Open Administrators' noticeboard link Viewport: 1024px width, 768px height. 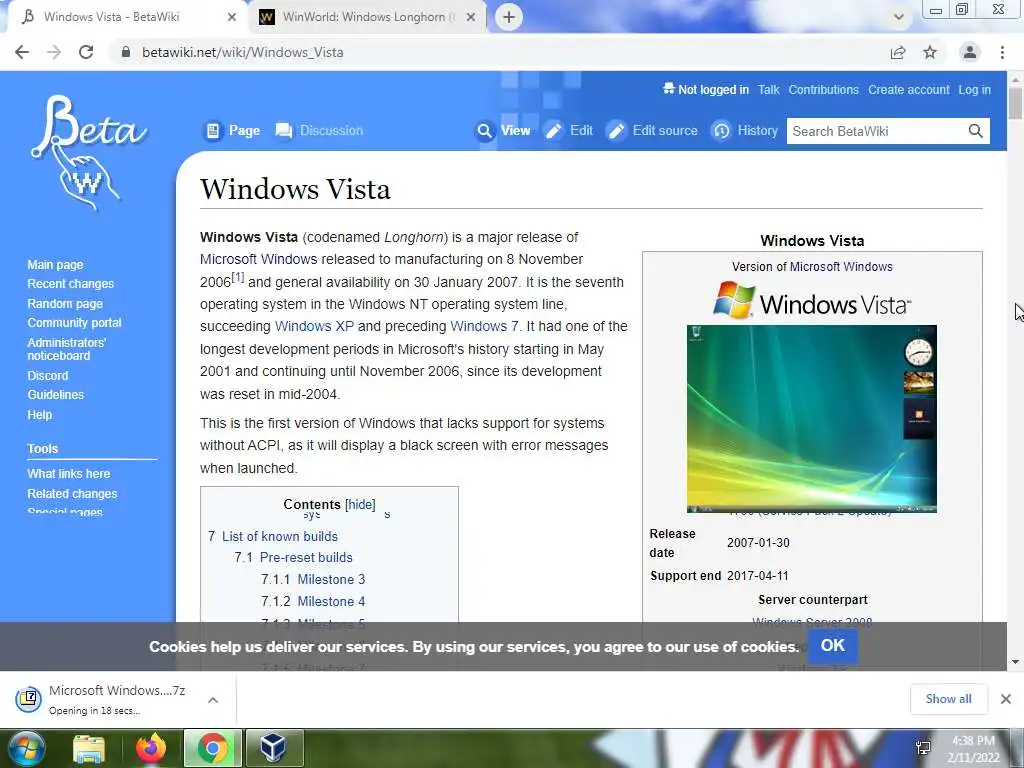67,349
